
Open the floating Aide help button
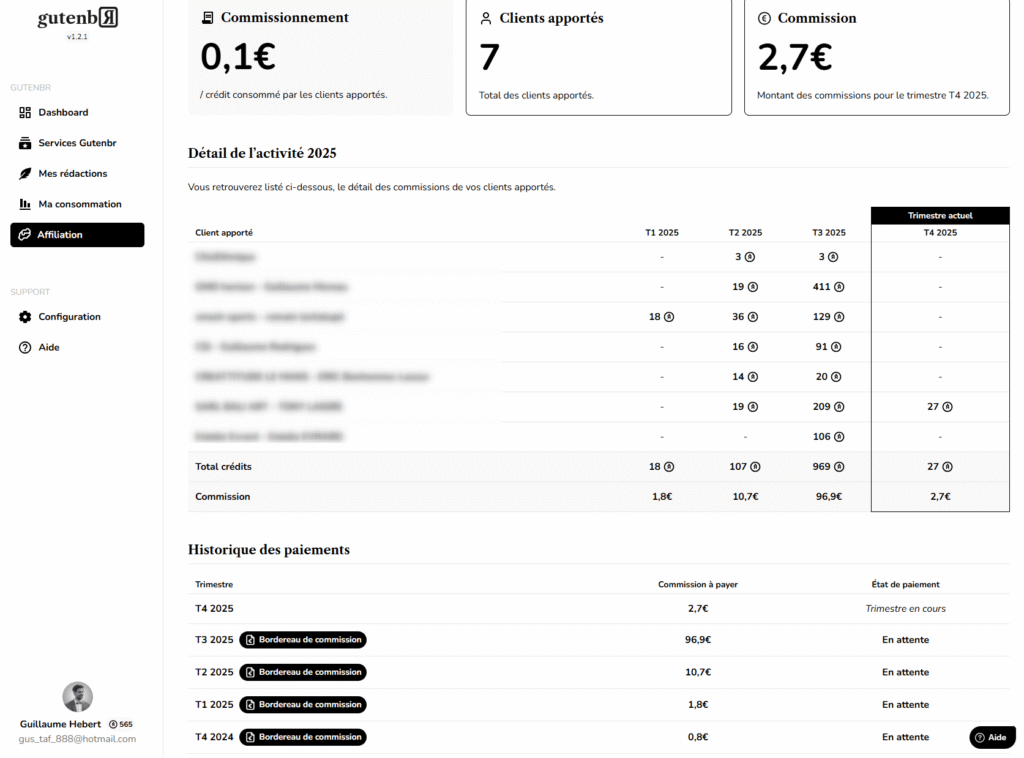click(991, 737)
